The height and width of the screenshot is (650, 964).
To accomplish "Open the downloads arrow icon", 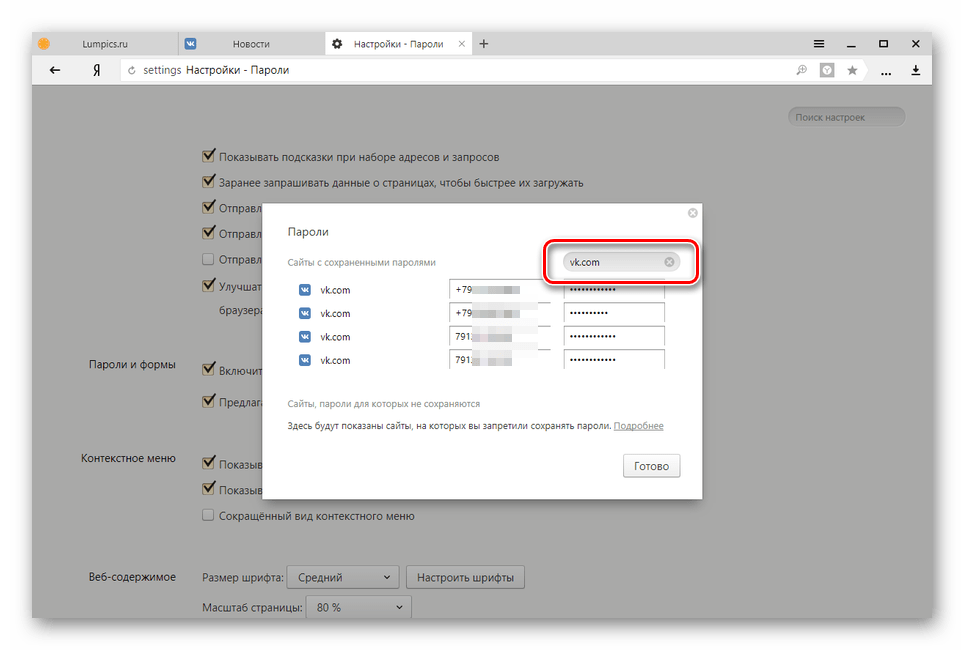I will click(915, 70).
